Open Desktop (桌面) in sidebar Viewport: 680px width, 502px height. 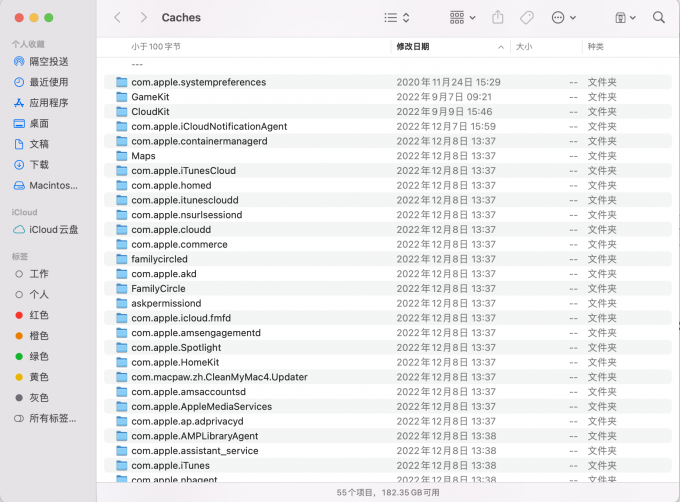click(x=31, y=124)
